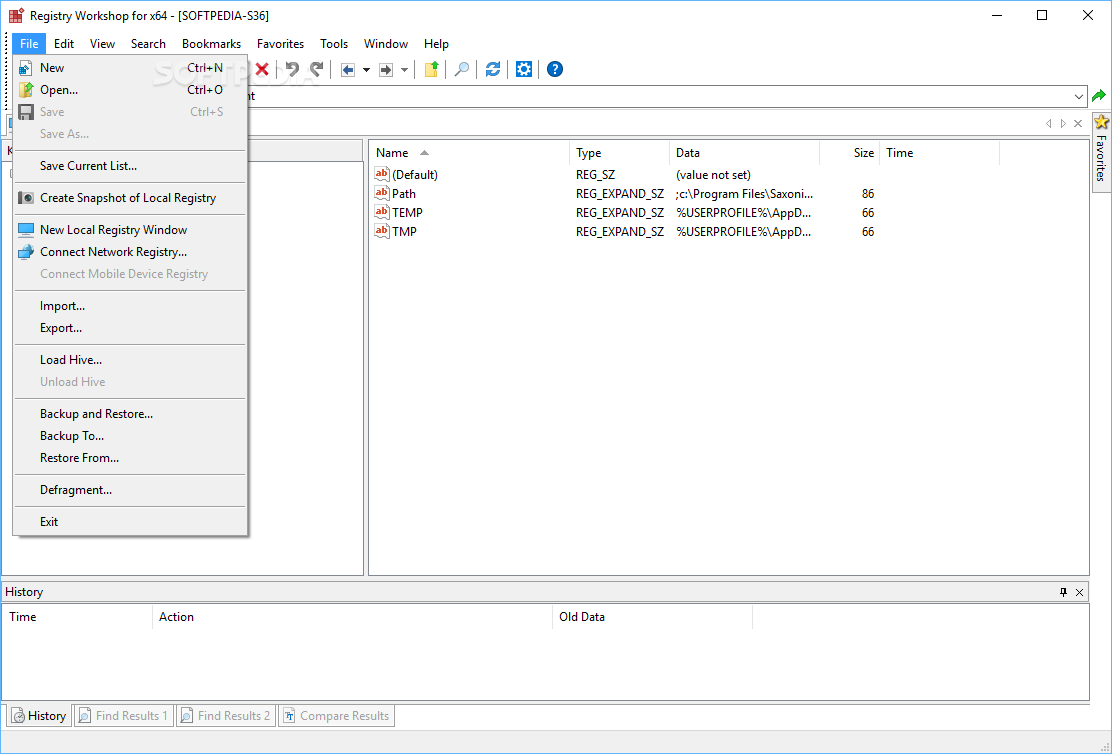Open the forward history dropdown arrow
This screenshot has width=1112, height=754.
(404, 70)
